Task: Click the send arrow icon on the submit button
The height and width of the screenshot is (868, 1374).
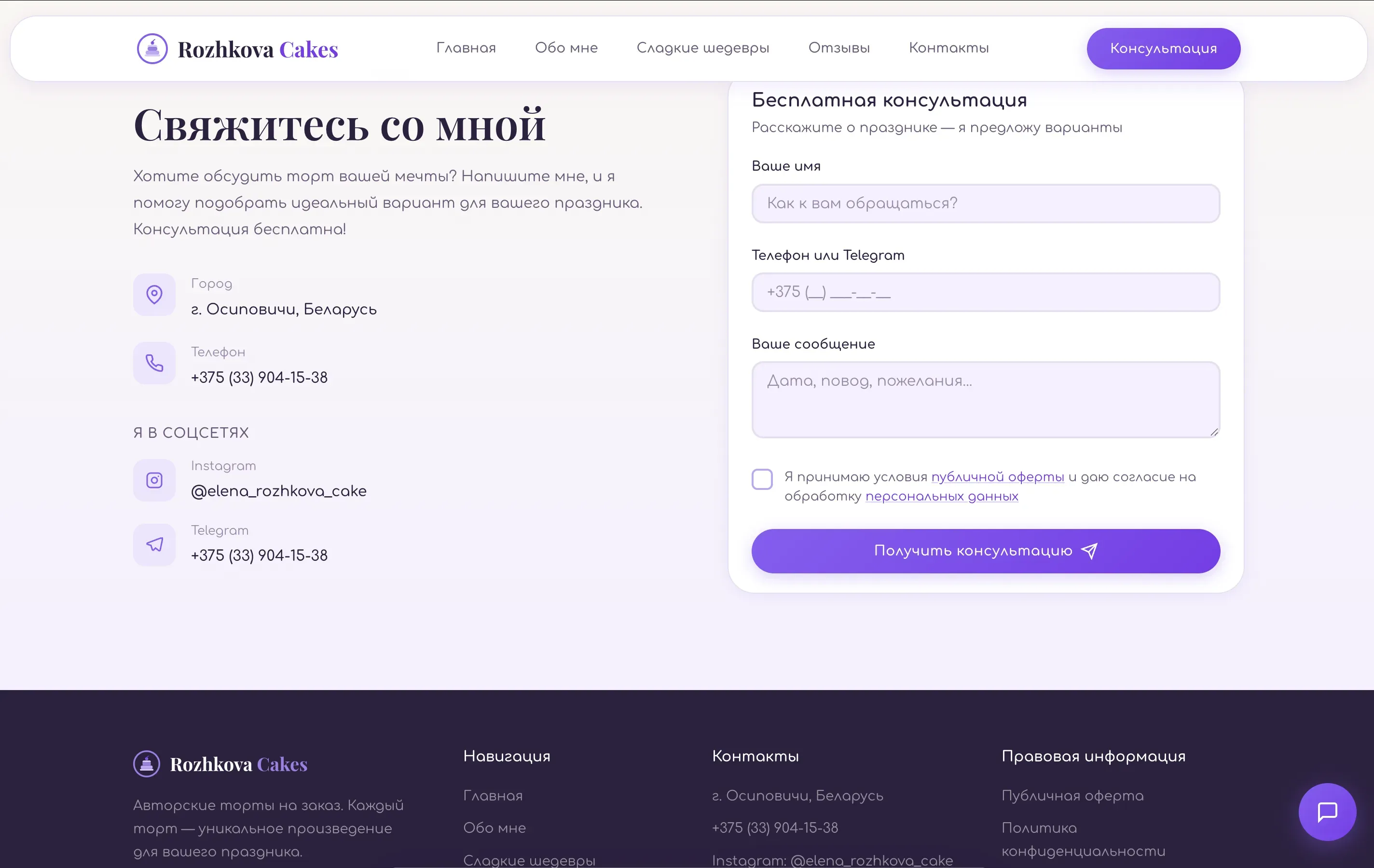Action: pyautogui.click(x=1089, y=550)
